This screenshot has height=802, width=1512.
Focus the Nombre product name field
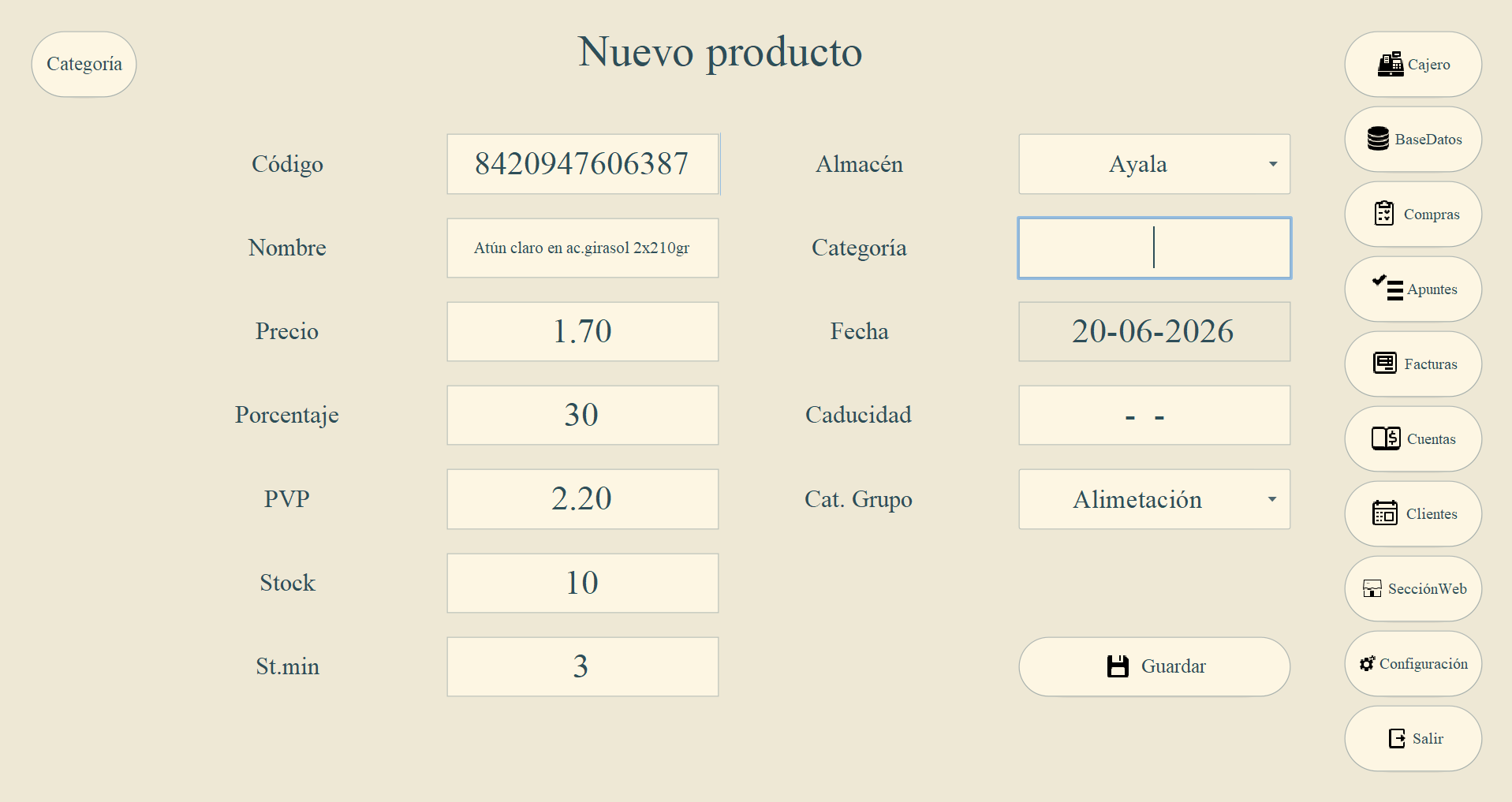583,248
